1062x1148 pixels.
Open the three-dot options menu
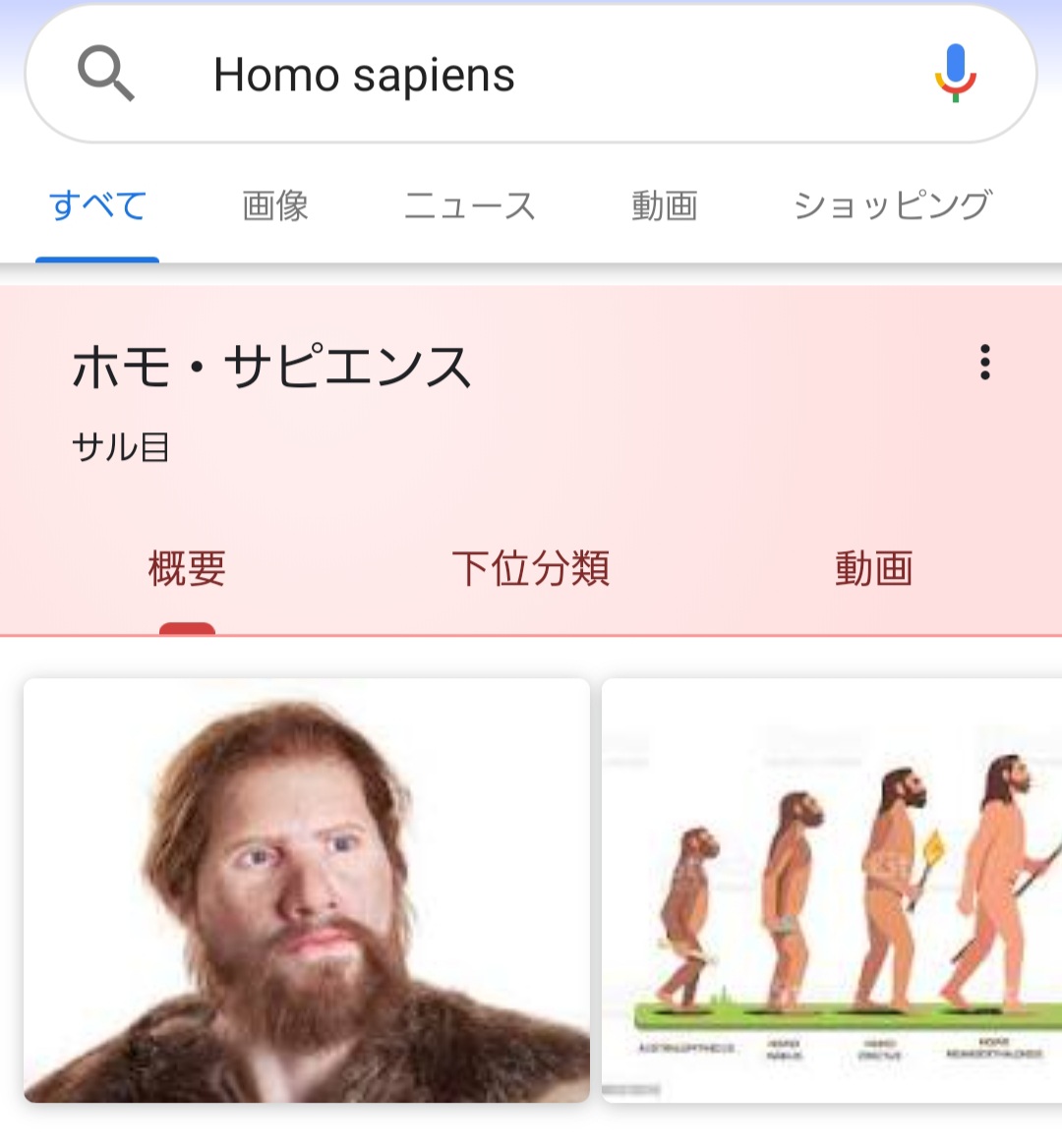pyautogui.click(x=985, y=363)
